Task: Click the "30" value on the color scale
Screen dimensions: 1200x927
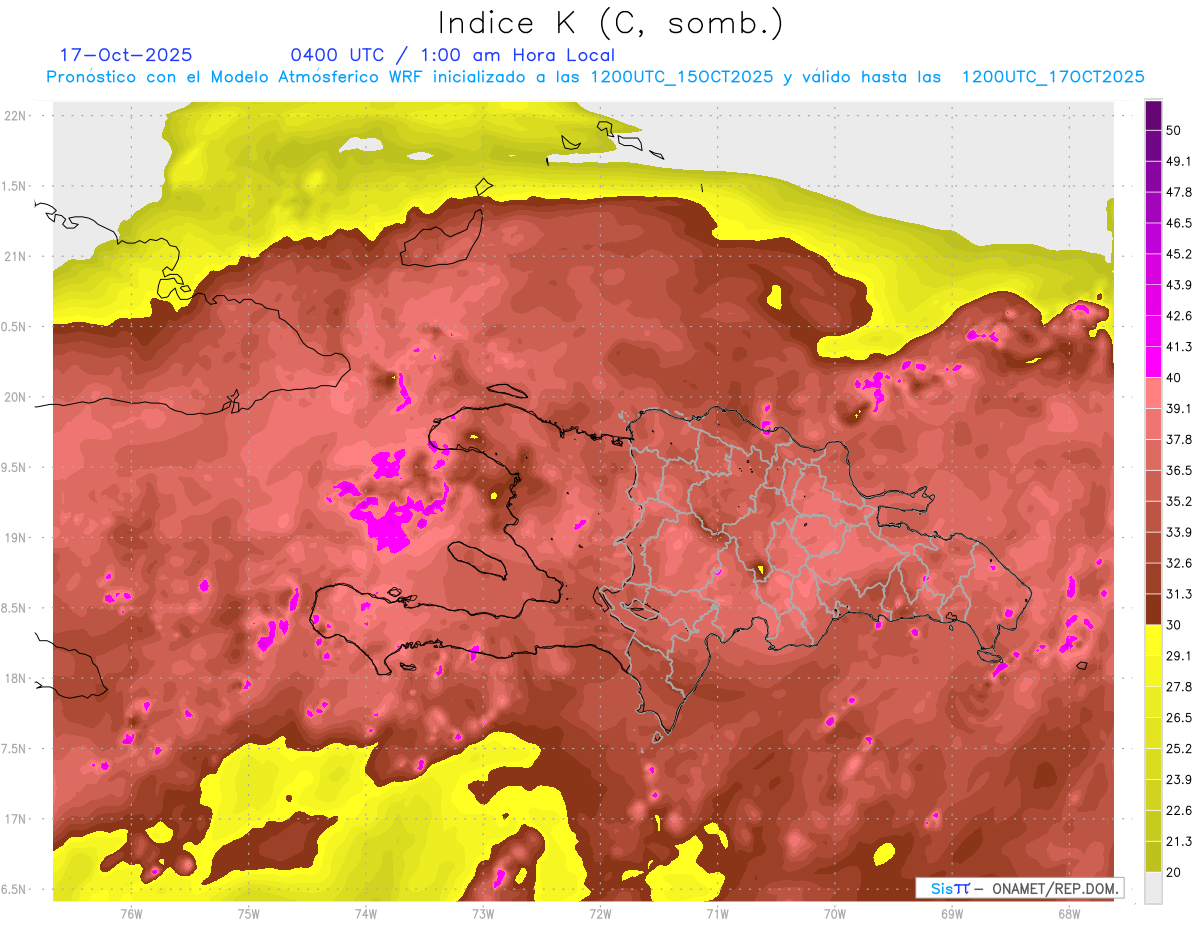Action: (1174, 626)
